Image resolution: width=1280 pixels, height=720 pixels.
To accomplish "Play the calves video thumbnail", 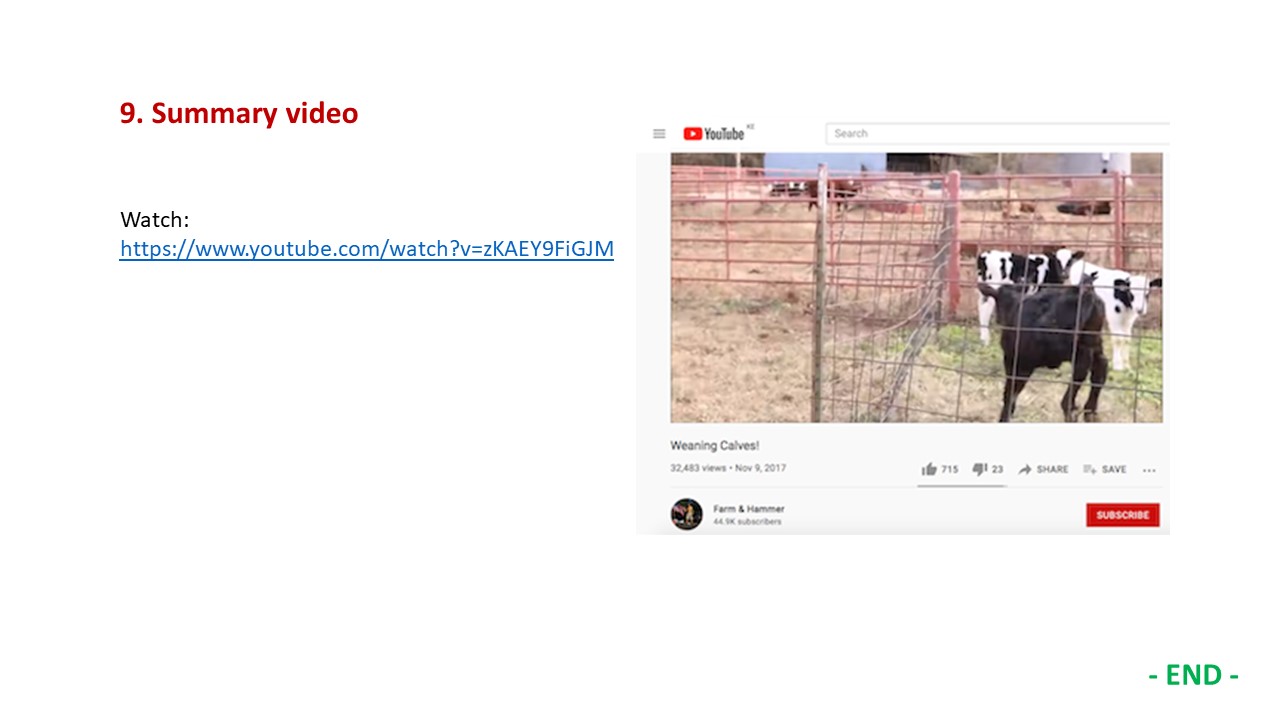I will [x=916, y=288].
